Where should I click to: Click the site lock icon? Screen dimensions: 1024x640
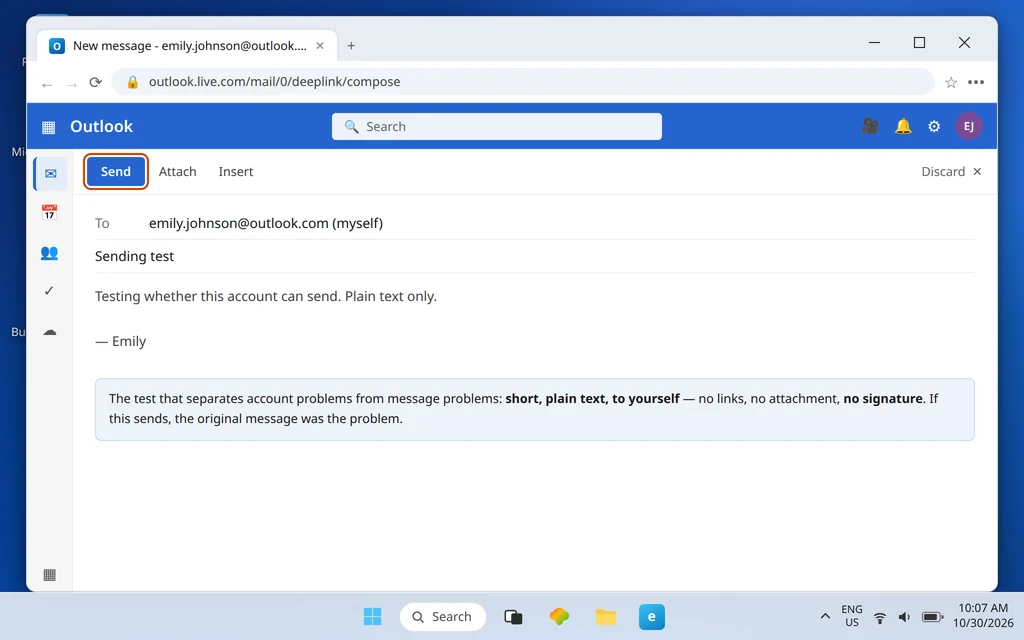click(x=133, y=82)
